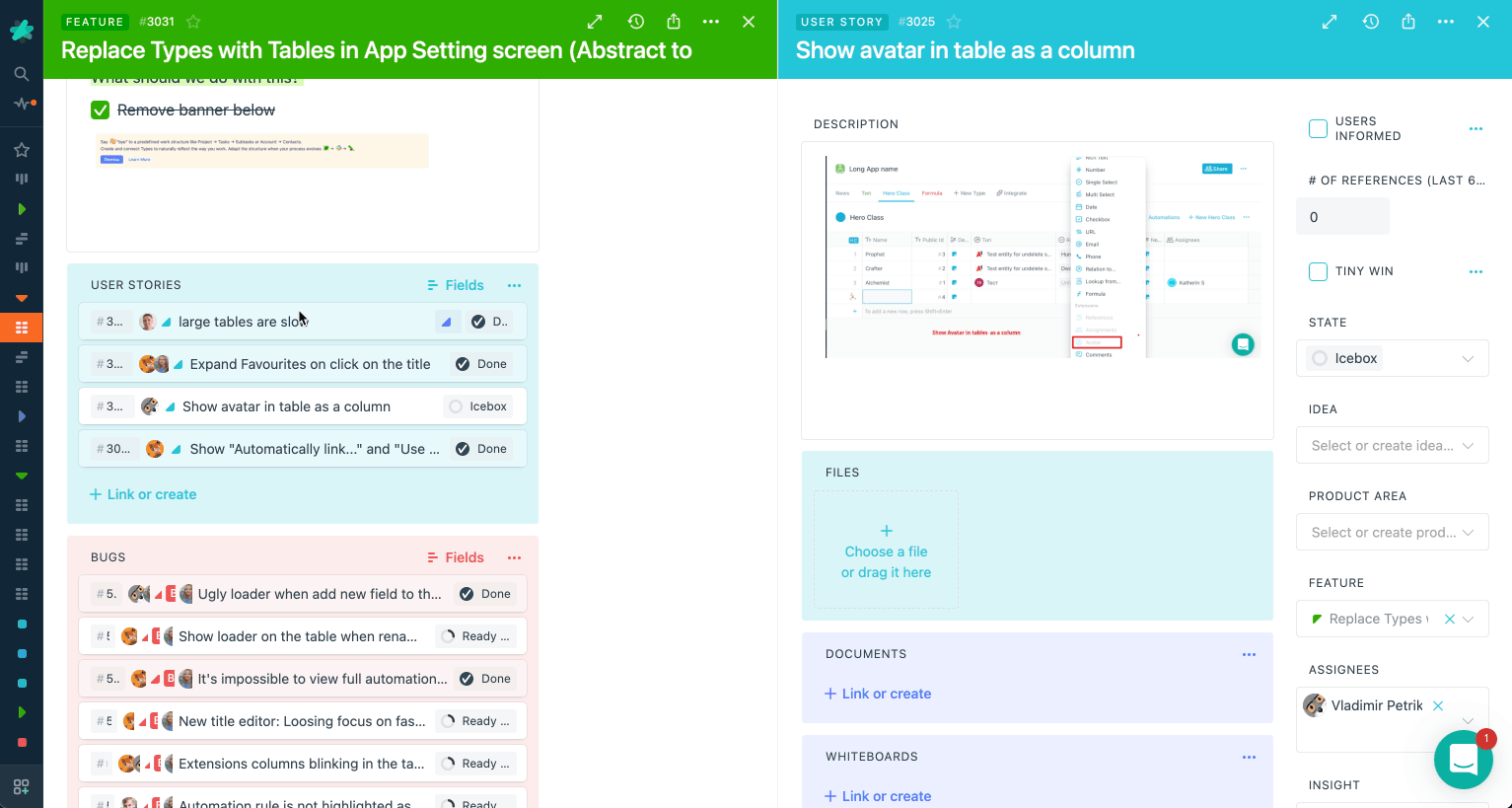1512x808 pixels.
Task: Open the 'Select or create idea' dropdown
Action: click(1393, 445)
